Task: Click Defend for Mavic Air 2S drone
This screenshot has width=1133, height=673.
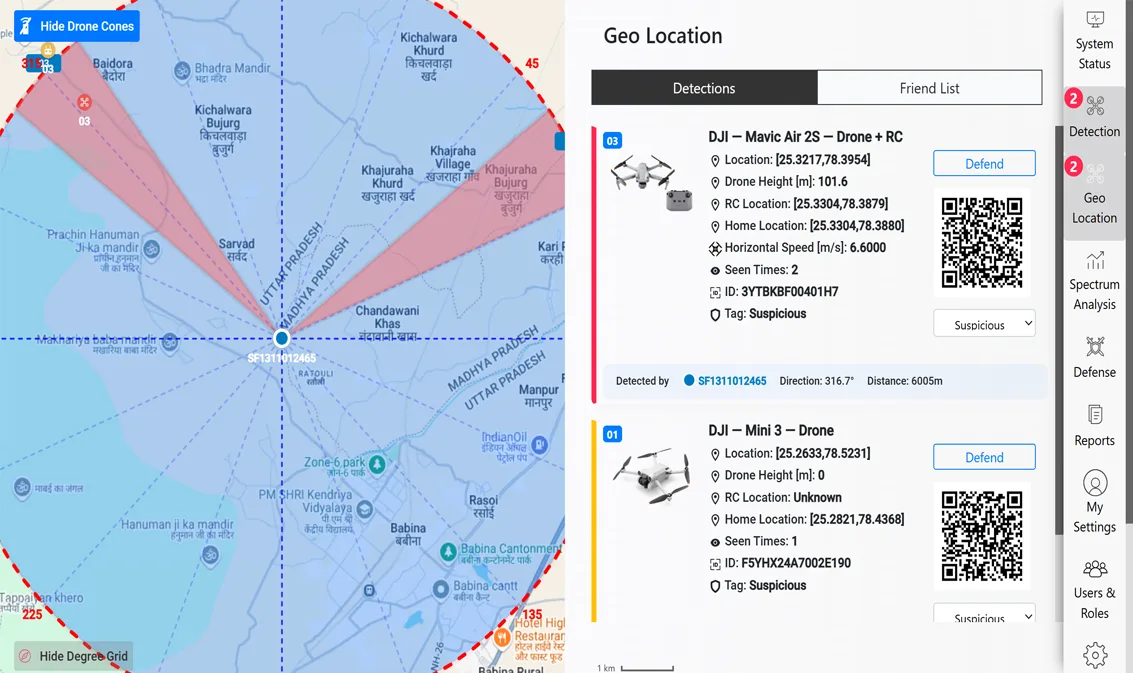Action: click(x=984, y=164)
